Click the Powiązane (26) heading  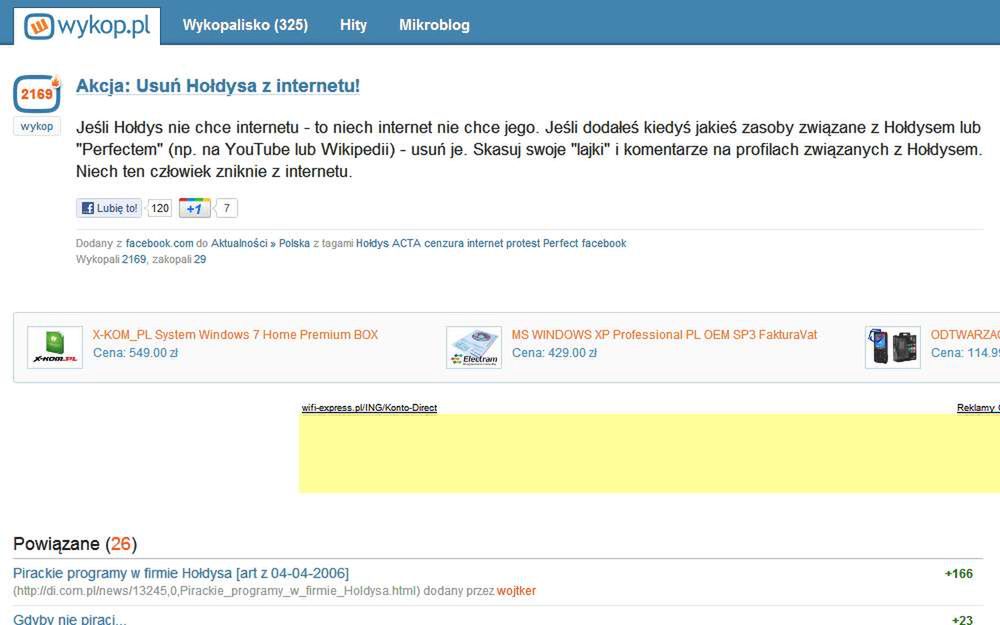pyautogui.click(x=75, y=544)
